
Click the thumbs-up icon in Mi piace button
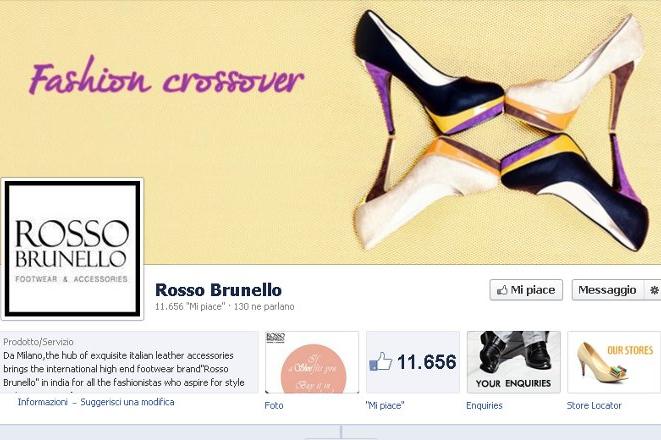click(x=502, y=290)
